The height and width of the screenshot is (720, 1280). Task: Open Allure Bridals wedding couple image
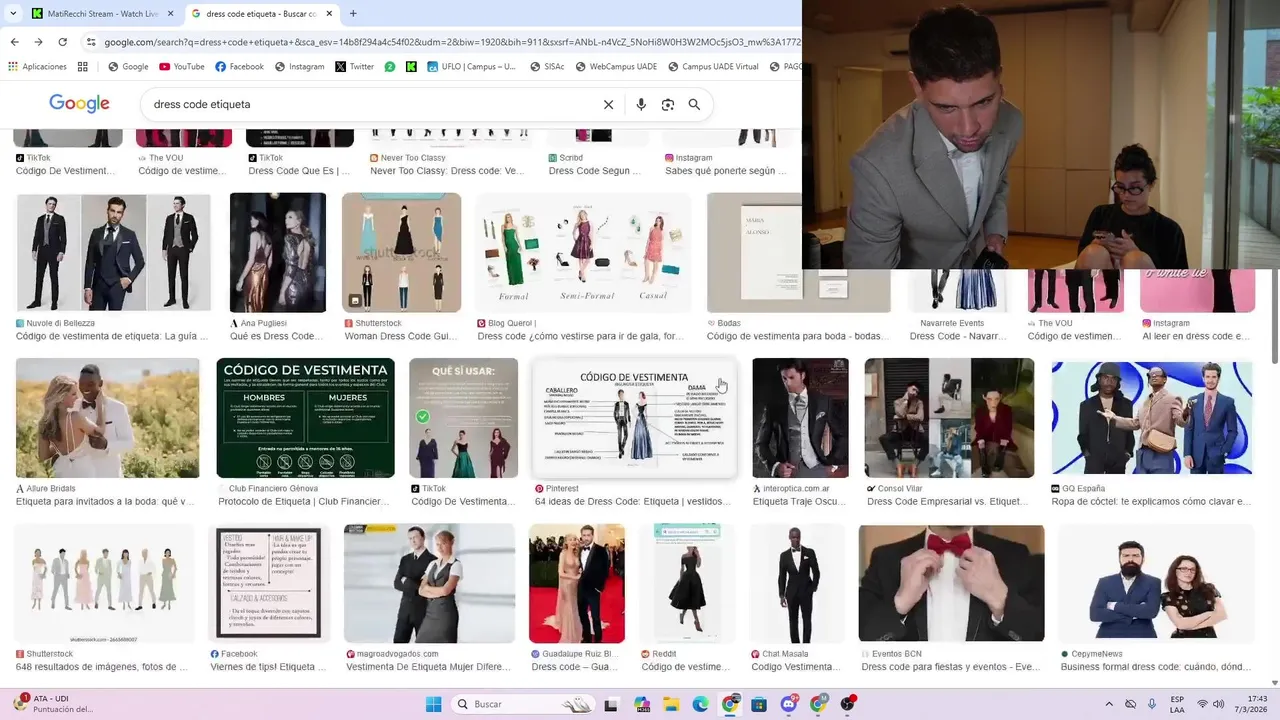point(108,418)
